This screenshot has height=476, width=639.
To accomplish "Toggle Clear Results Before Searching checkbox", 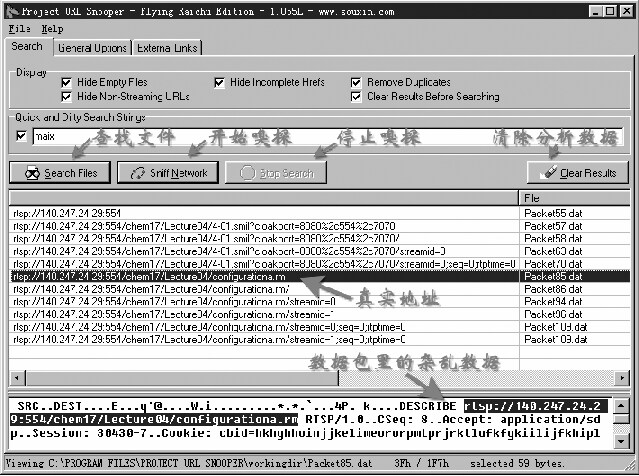I will pyautogui.click(x=356, y=97).
